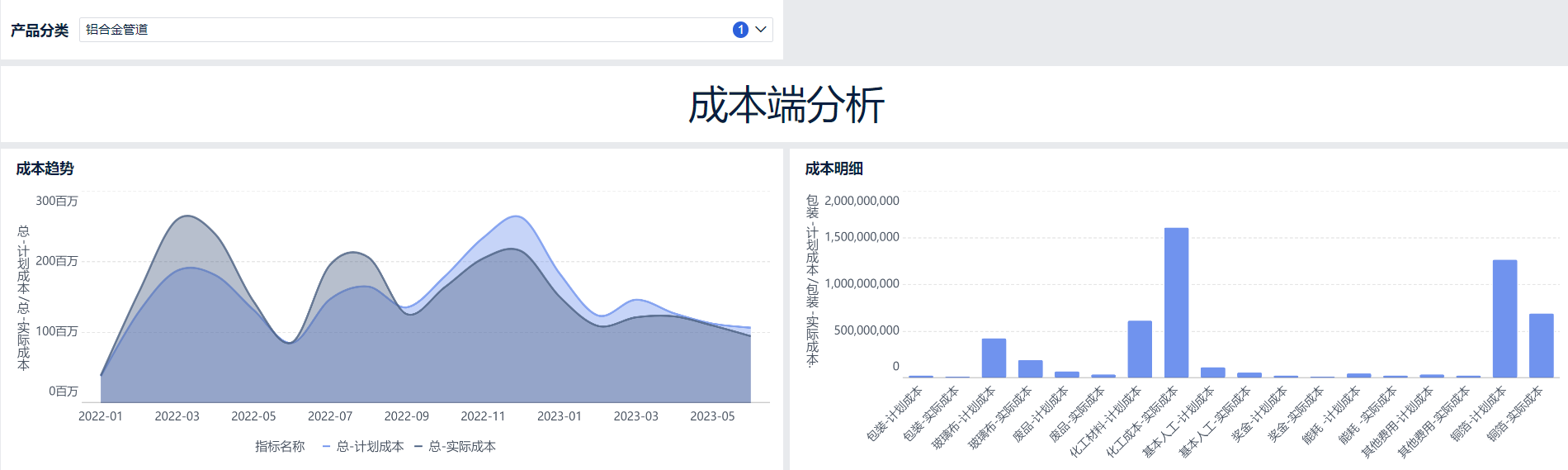Click the 铜箔-计划成本 bar
This screenshot has height=470, width=1568.
click(1504, 319)
